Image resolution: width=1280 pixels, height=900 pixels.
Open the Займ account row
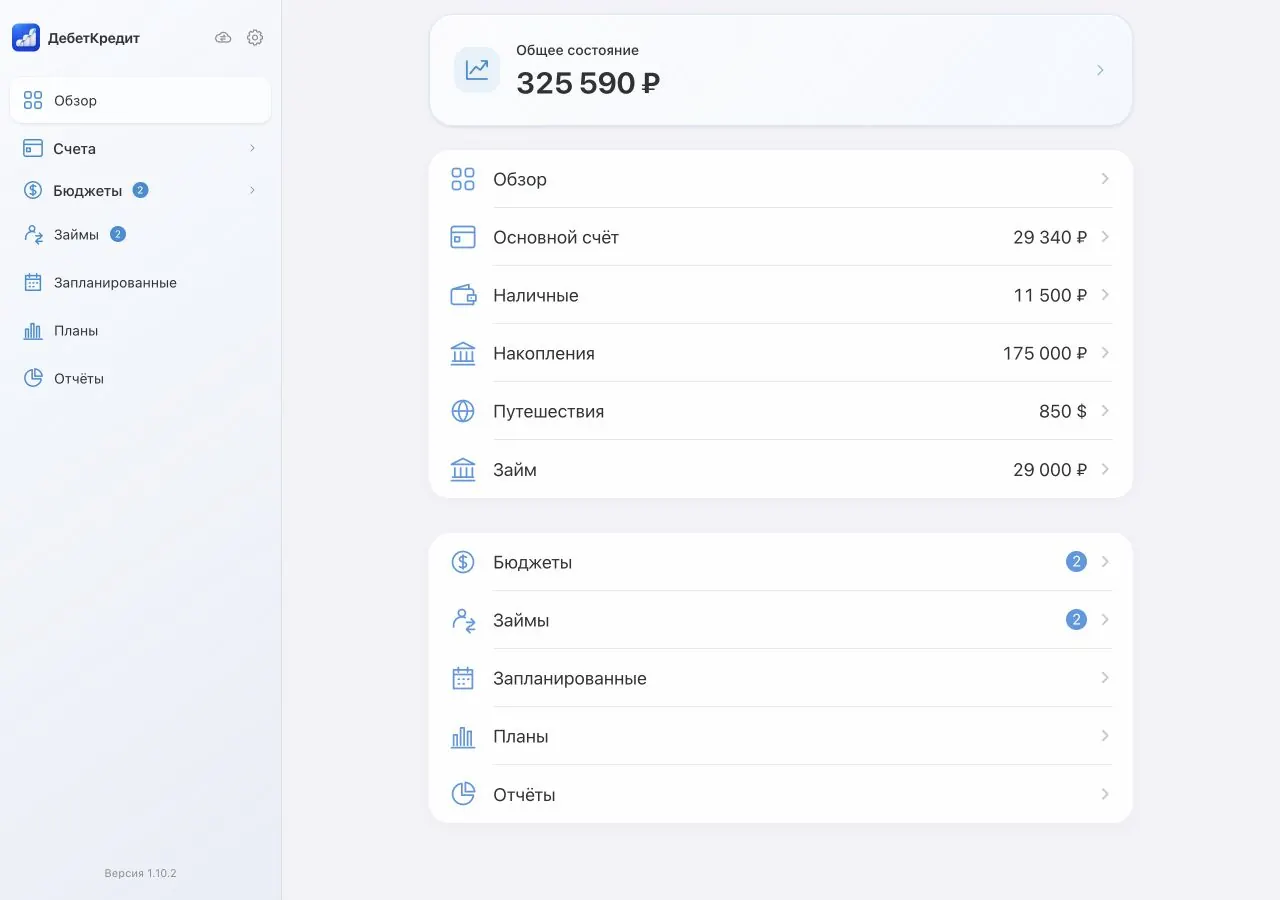coord(781,469)
